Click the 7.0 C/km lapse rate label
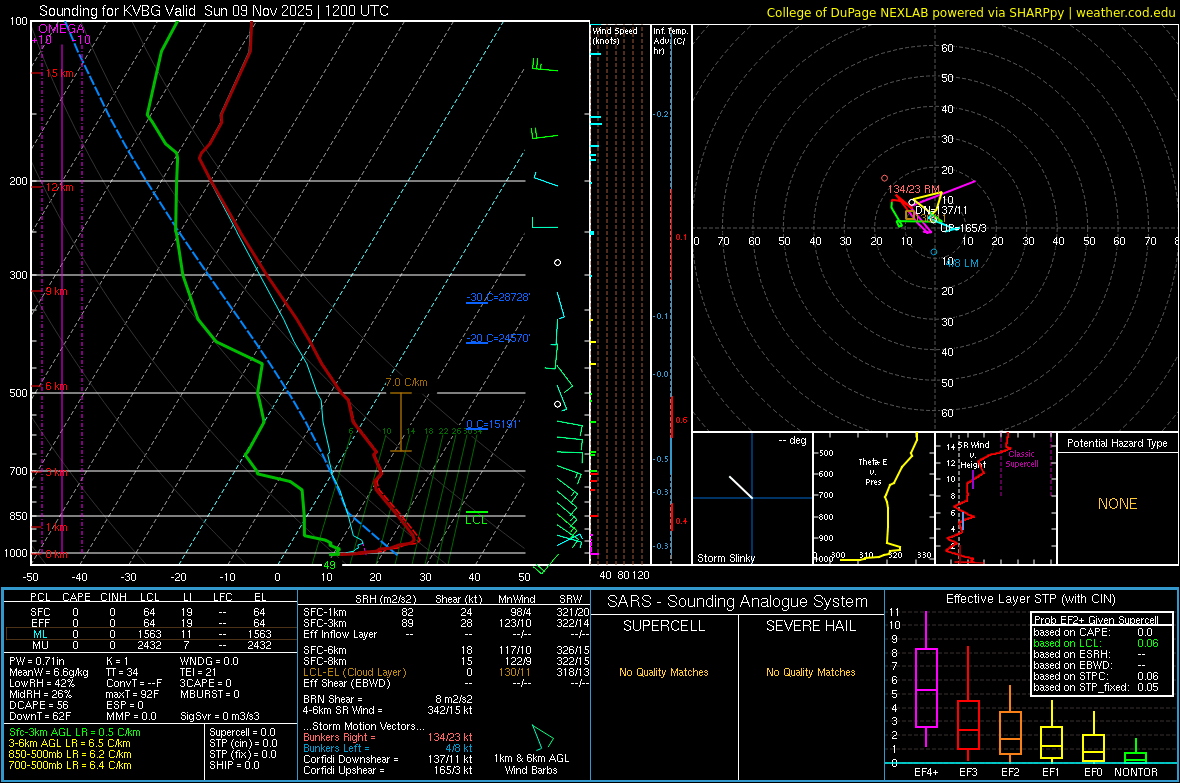The height and width of the screenshot is (783, 1180). point(406,382)
